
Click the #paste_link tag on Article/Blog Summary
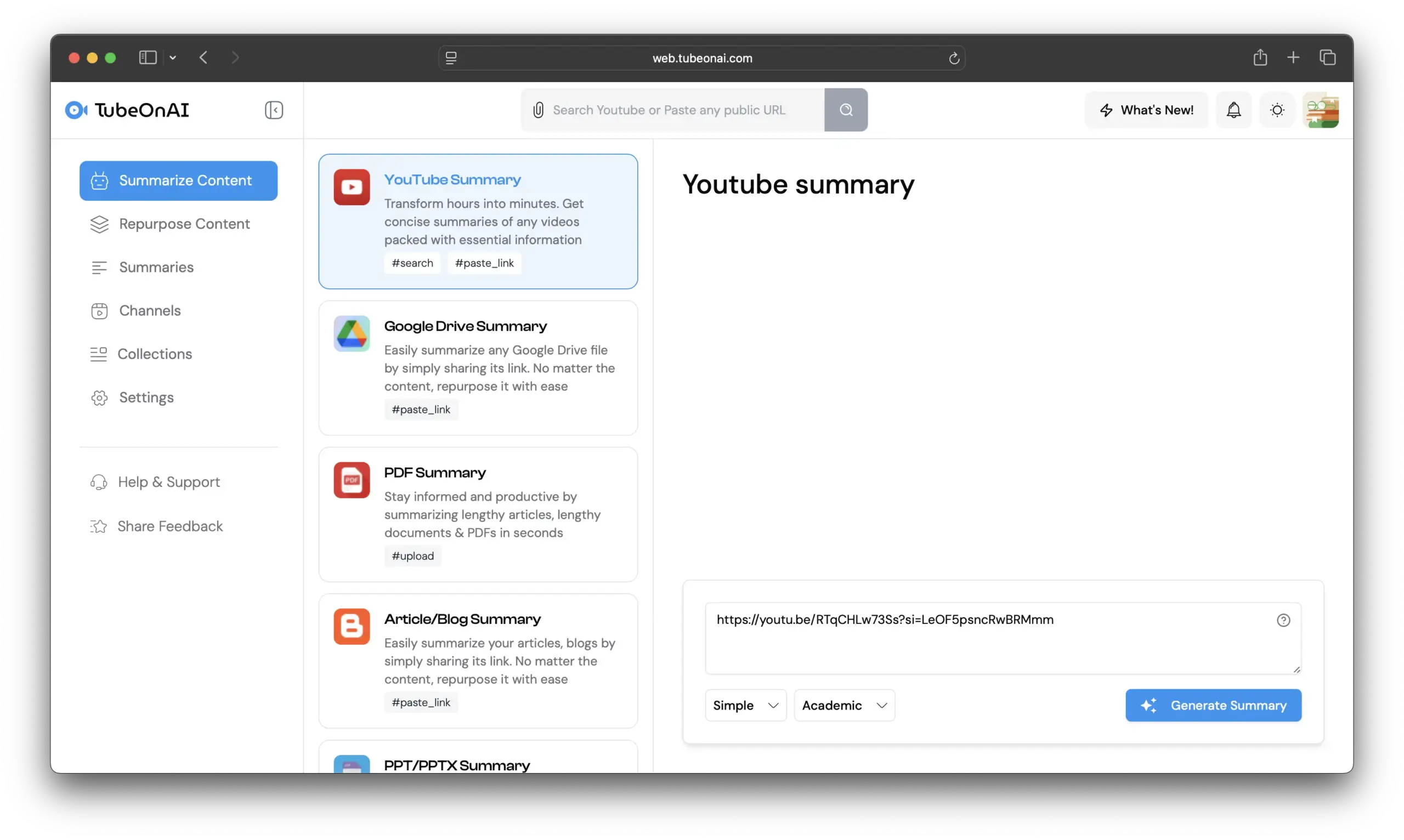pos(421,703)
